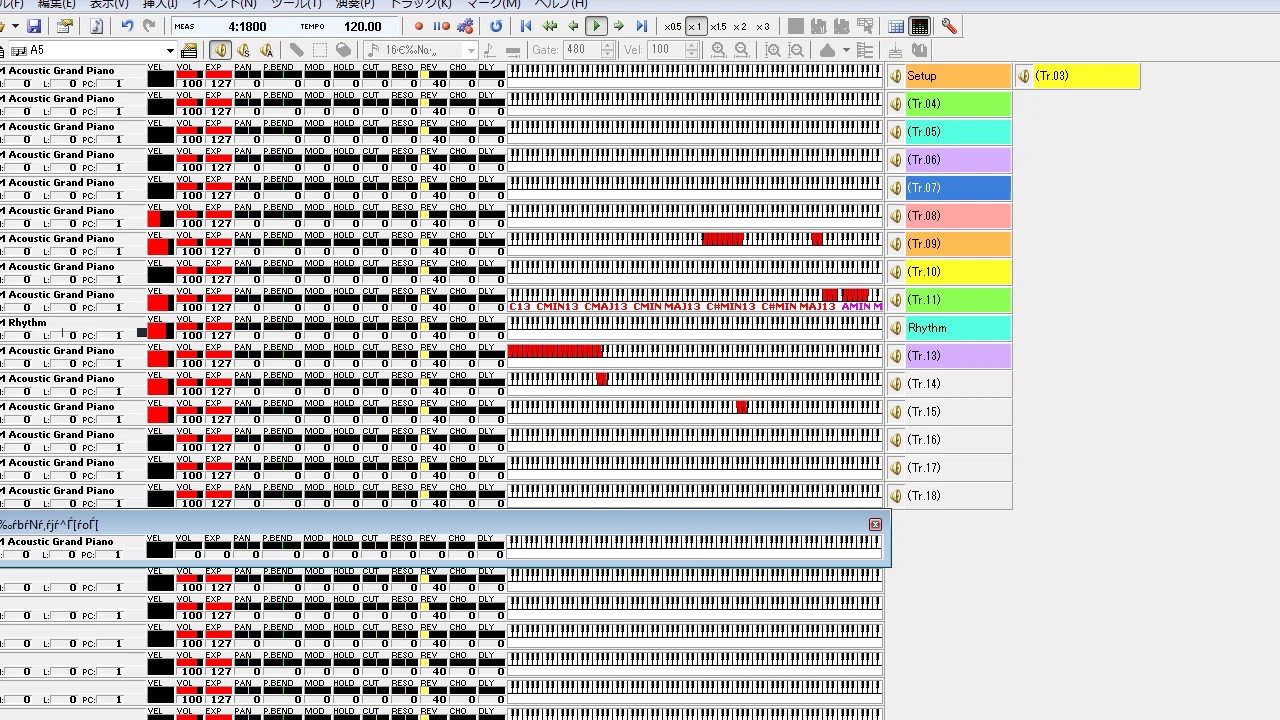Click the speaker mute mode icon in toolbar
Screen dimensions: 1280x720
(221, 50)
